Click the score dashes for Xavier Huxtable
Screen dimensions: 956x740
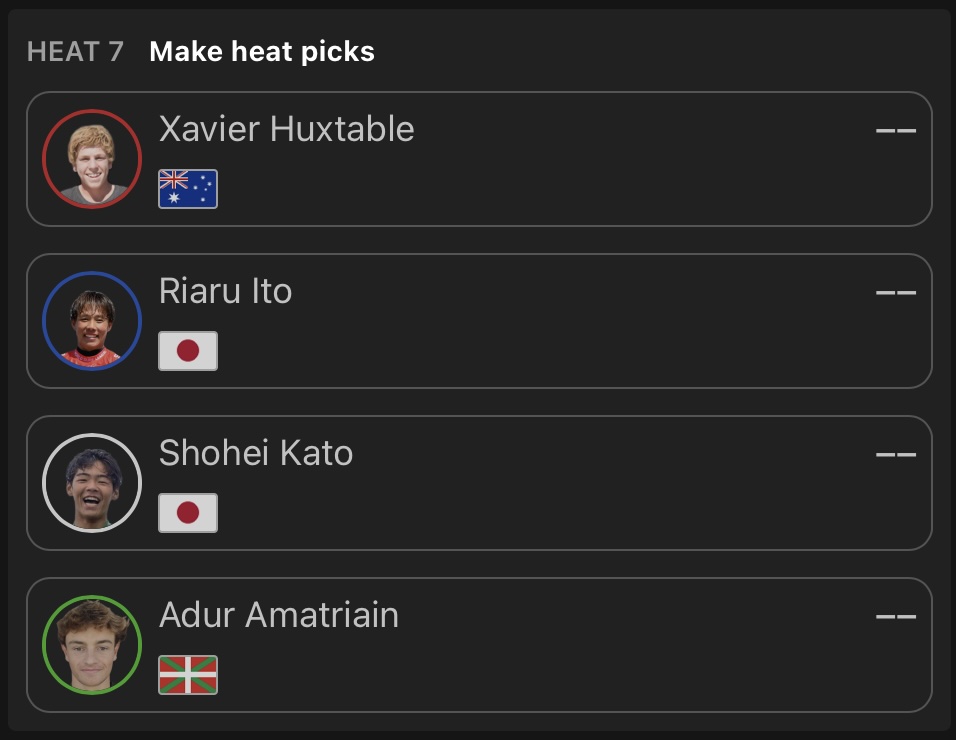895,131
